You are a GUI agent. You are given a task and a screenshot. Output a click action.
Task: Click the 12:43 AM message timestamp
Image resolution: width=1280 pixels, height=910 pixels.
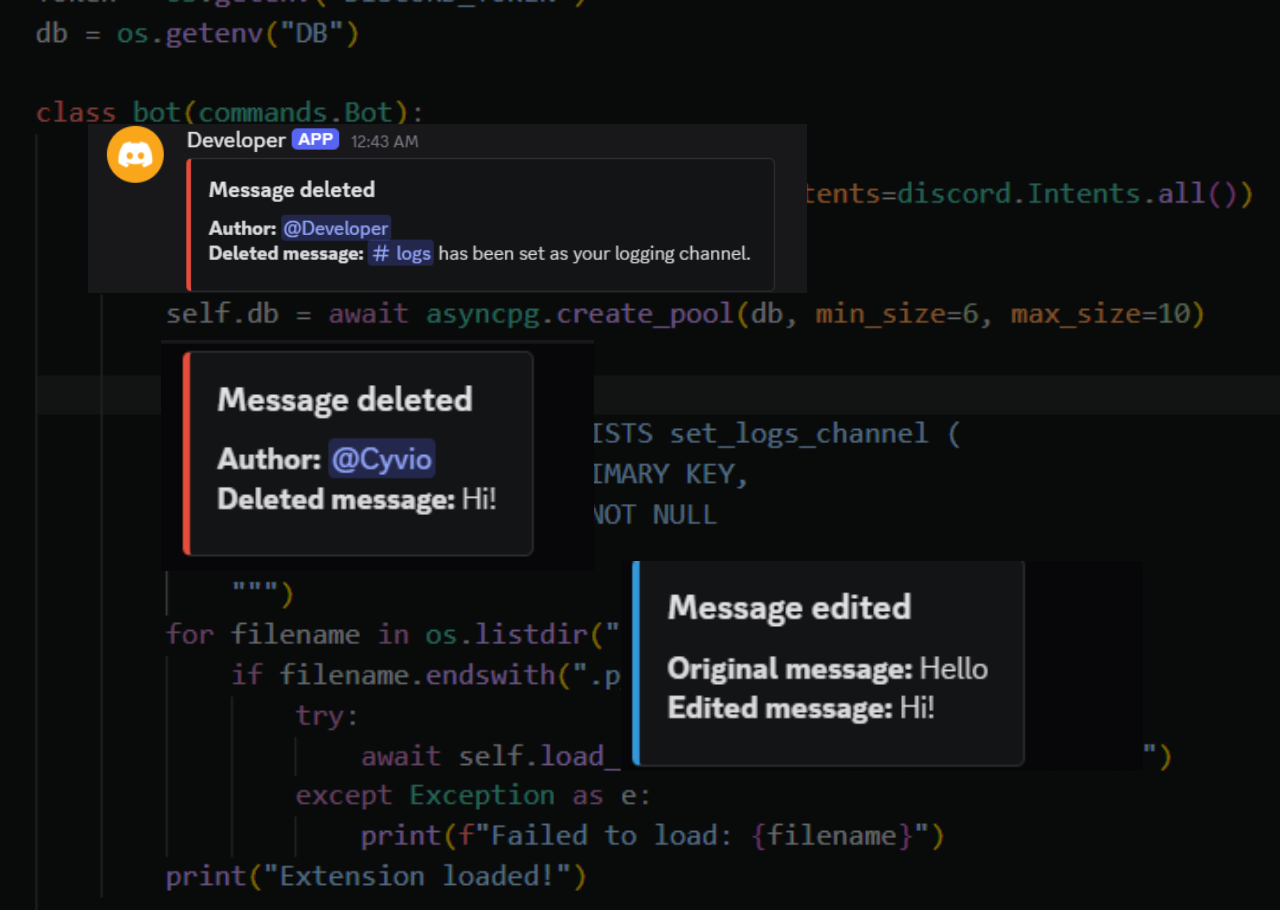click(384, 142)
